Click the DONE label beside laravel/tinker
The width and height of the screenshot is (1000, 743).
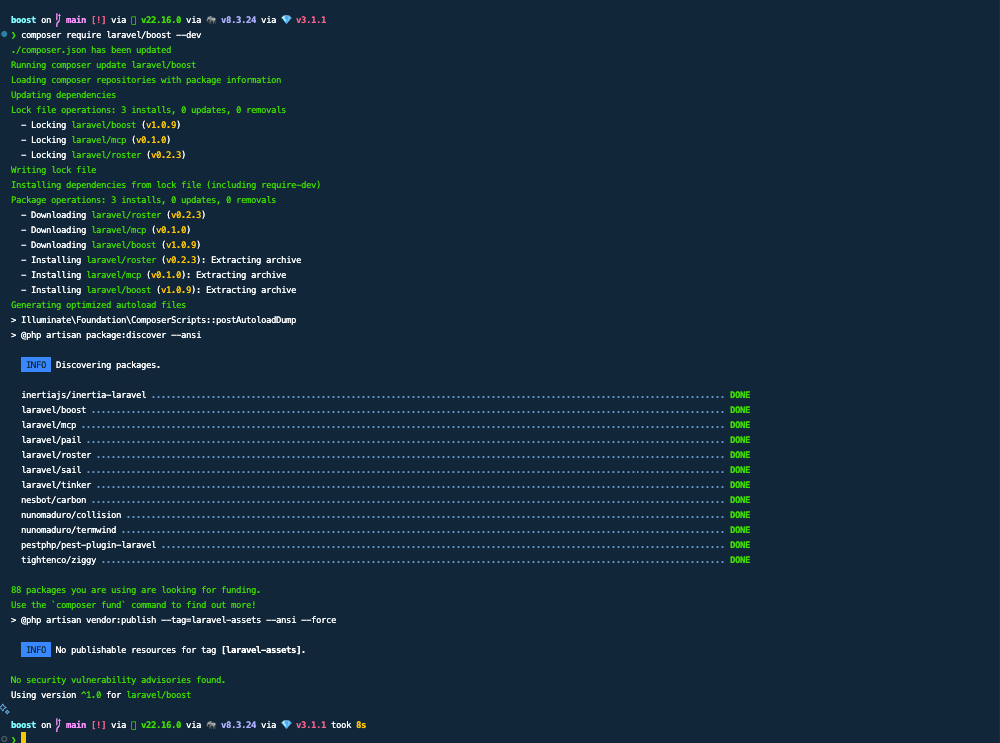739,484
